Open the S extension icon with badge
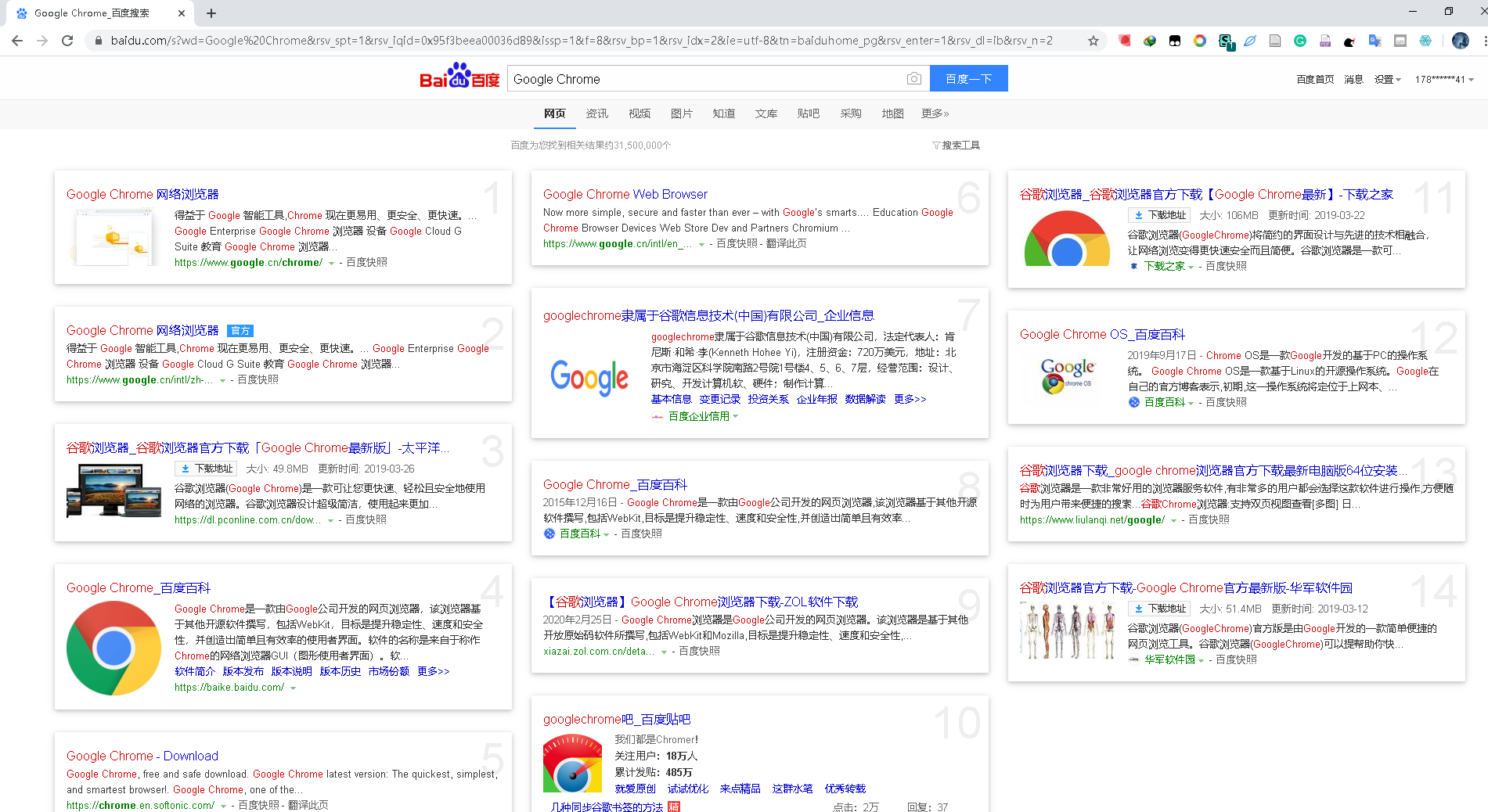 pos(1226,41)
